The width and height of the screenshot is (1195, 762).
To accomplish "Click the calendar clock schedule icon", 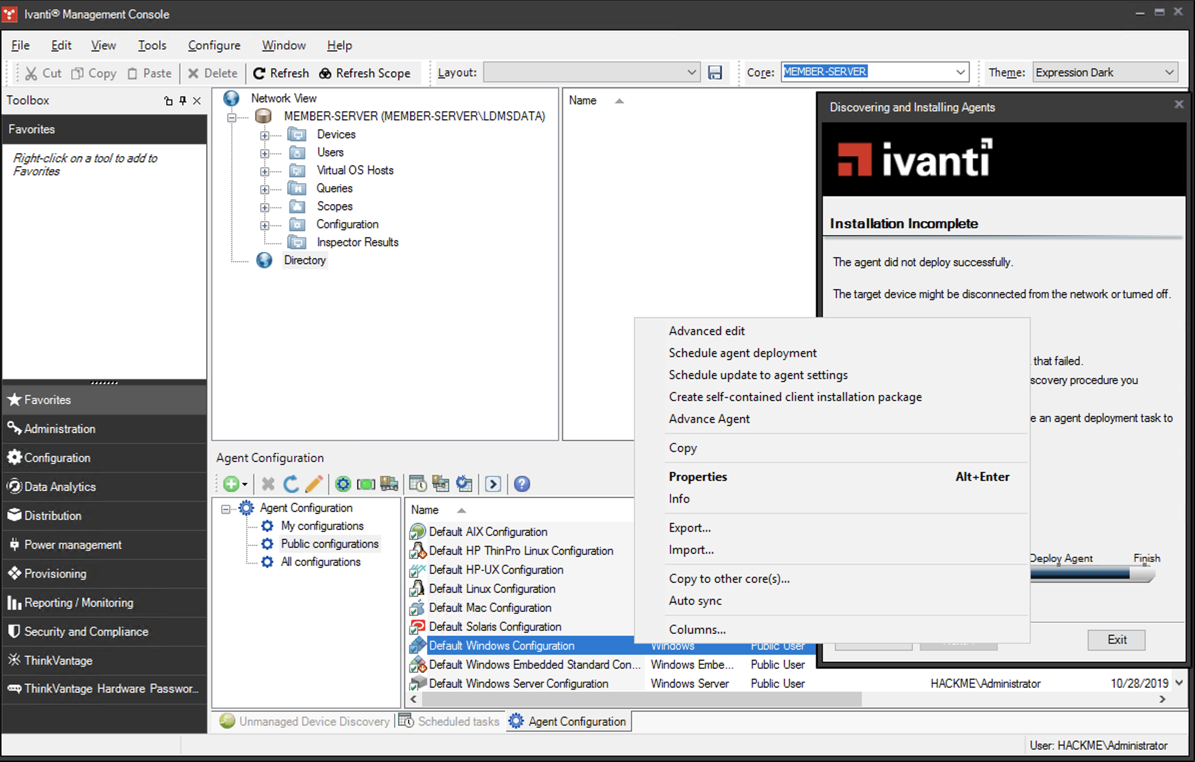I will pos(418,484).
